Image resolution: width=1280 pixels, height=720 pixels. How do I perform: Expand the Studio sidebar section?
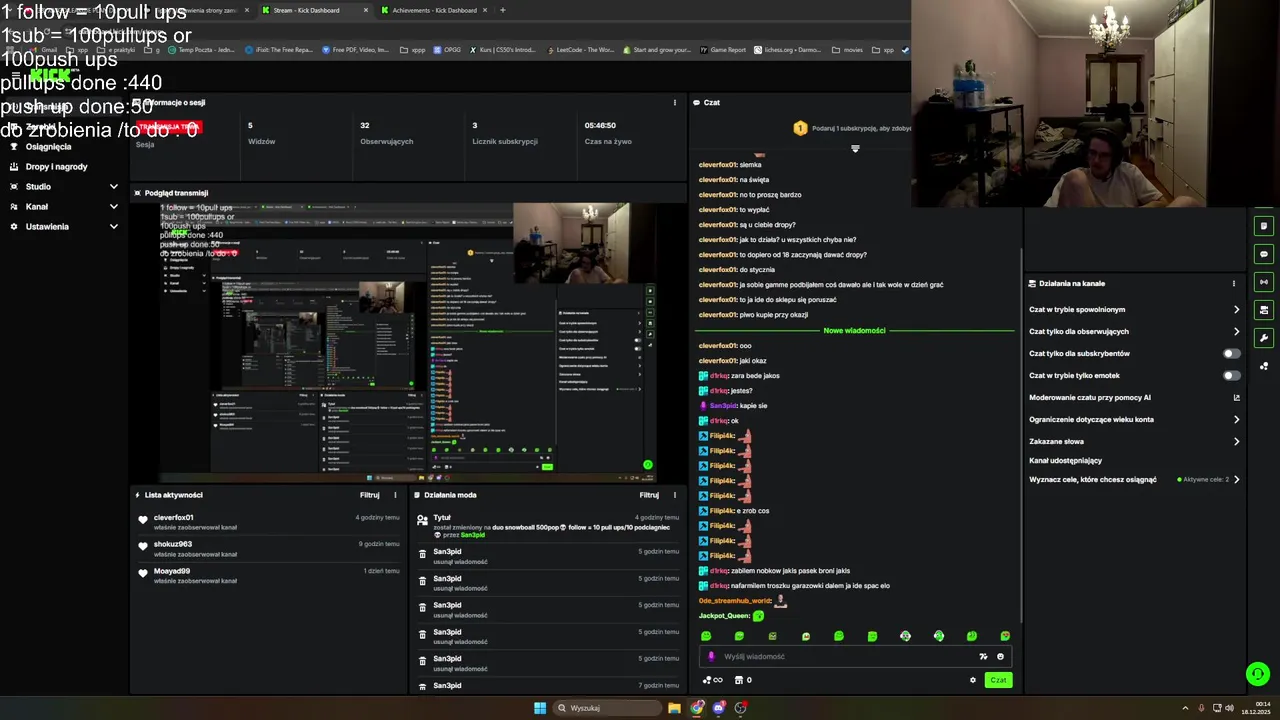coord(64,186)
